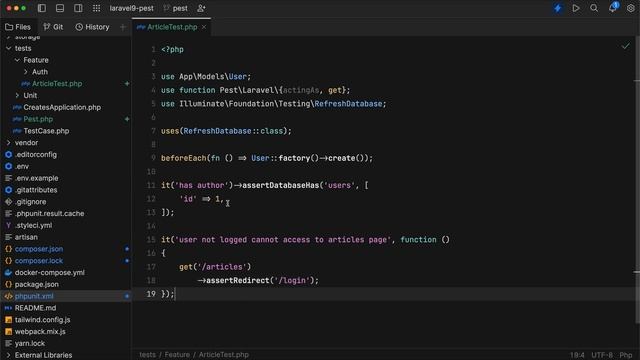This screenshot has width=640, height=360.
Task: Click the Feature breadcrumb in status bar
Action: 177,355
